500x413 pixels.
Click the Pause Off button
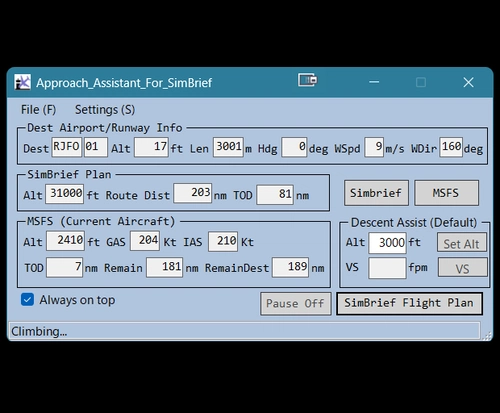[295, 304]
